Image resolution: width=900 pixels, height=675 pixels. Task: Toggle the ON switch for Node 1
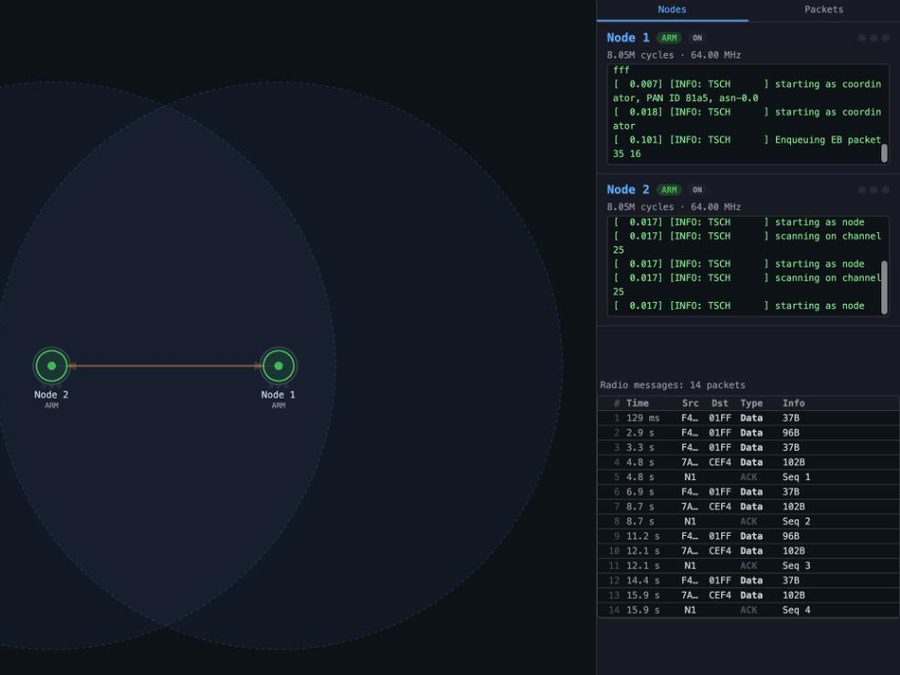(x=697, y=38)
